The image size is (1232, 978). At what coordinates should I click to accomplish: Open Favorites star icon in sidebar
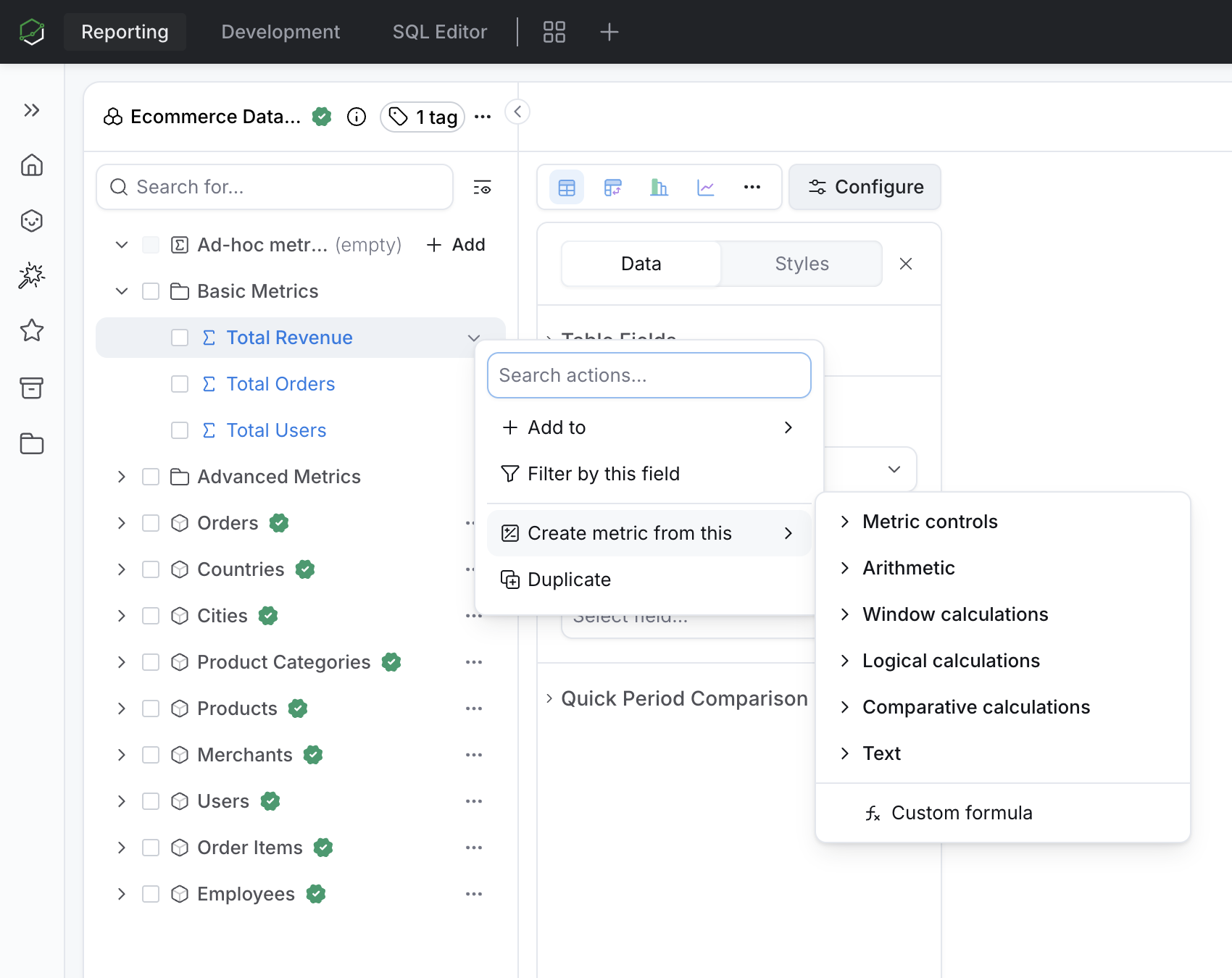[x=32, y=330]
